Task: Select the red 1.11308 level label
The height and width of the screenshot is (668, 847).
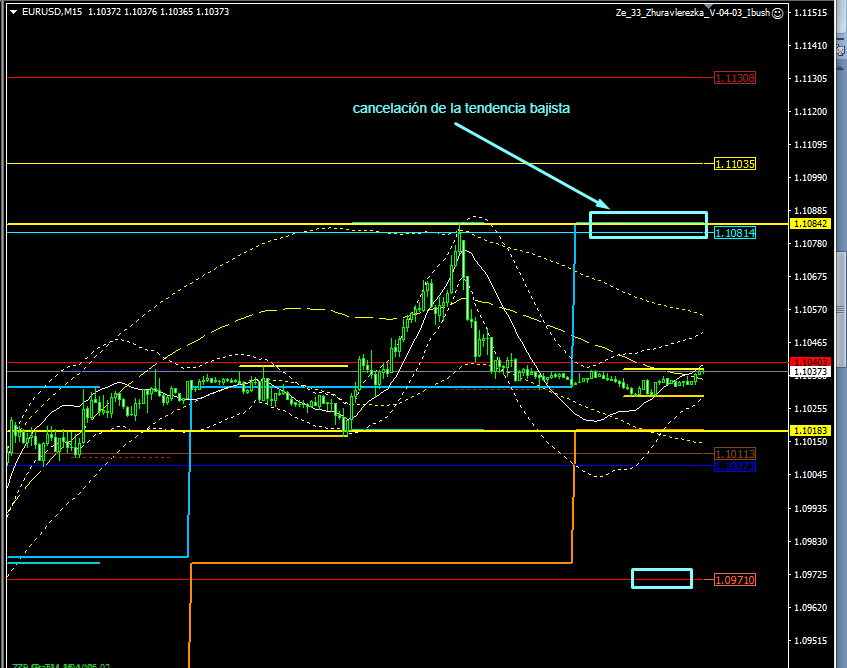Action: pos(735,78)
